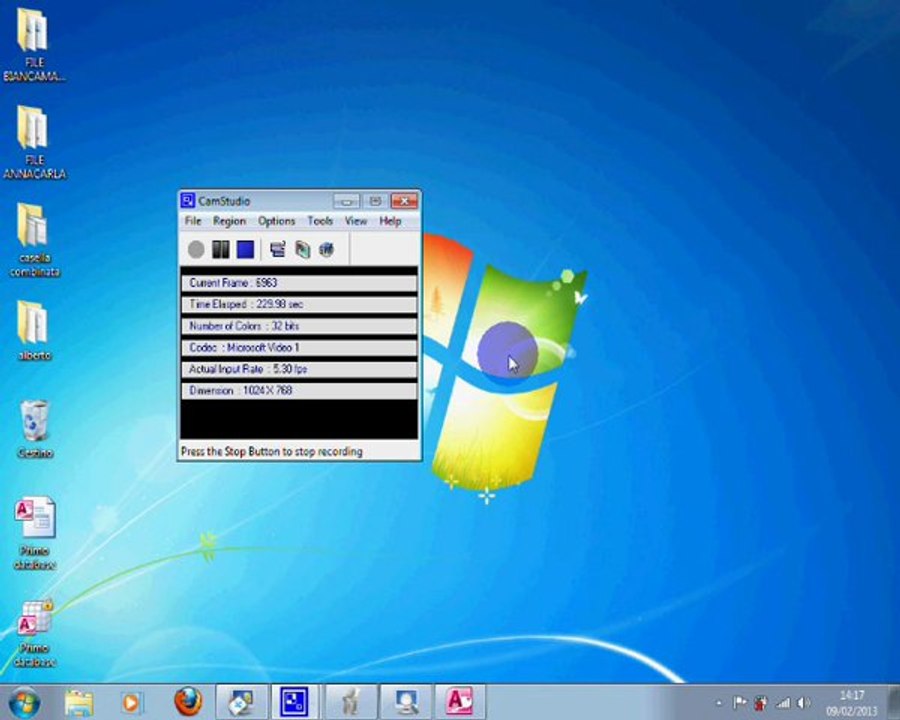Select the upper Primo database Access file

[34, 533]
